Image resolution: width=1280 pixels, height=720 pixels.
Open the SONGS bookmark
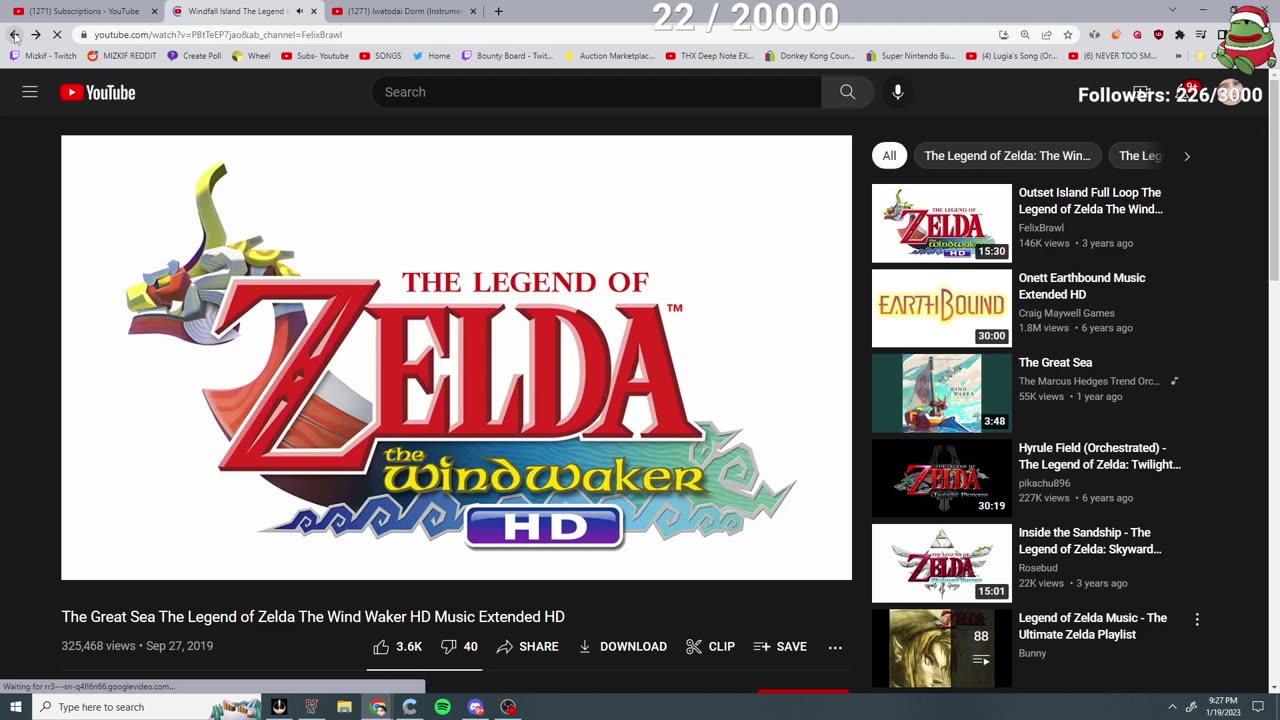(x=380, y=56)
